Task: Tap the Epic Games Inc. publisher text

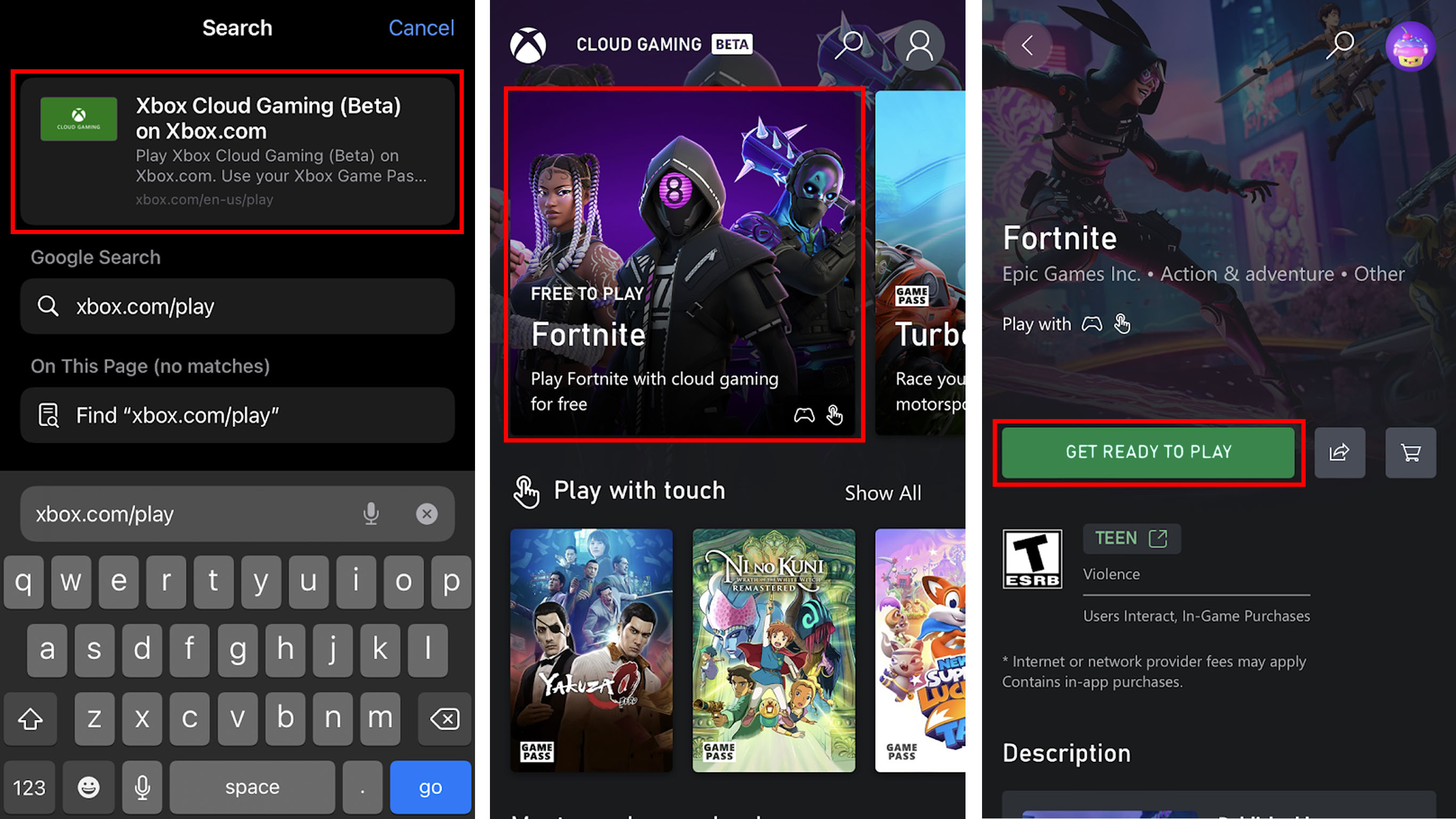Action: coord(1072,274)
